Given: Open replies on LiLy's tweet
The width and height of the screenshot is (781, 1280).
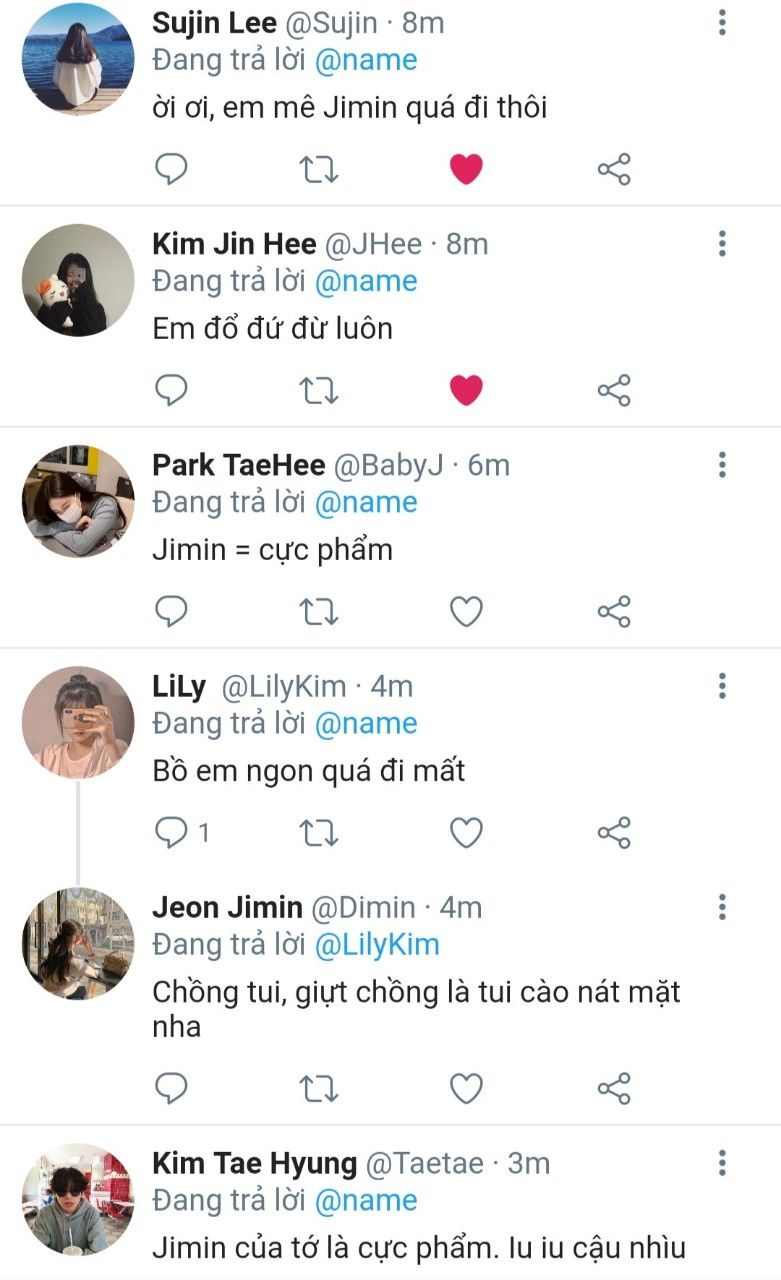Looking at the screenshot, I should (x=172, y=832).
